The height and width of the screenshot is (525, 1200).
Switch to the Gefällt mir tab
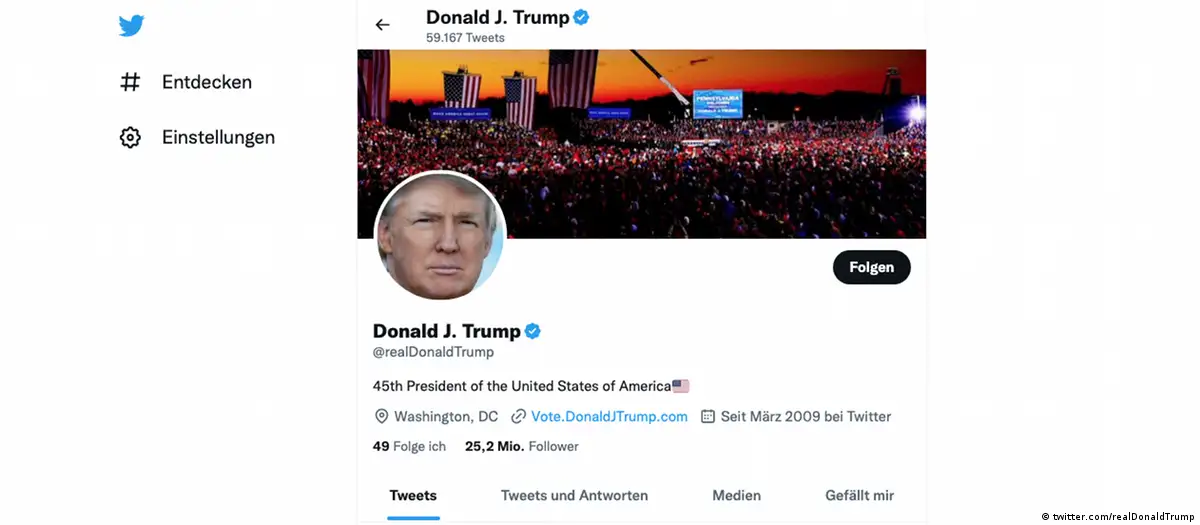859,495
